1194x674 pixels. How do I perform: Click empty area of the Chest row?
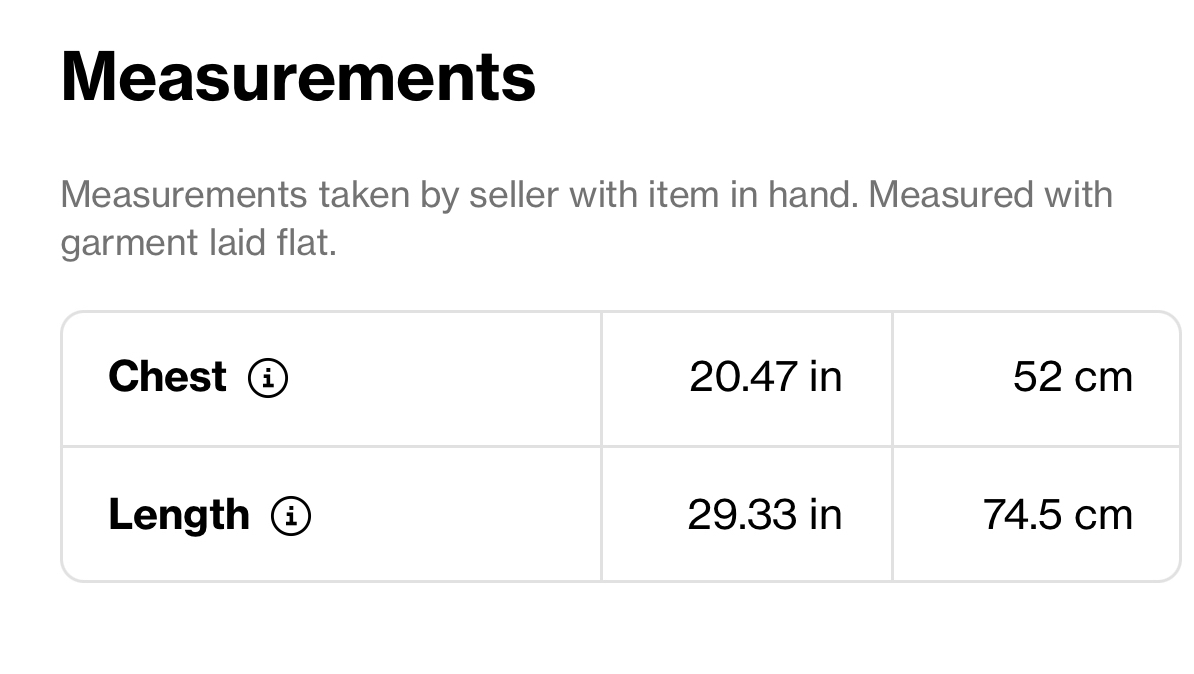442,379
